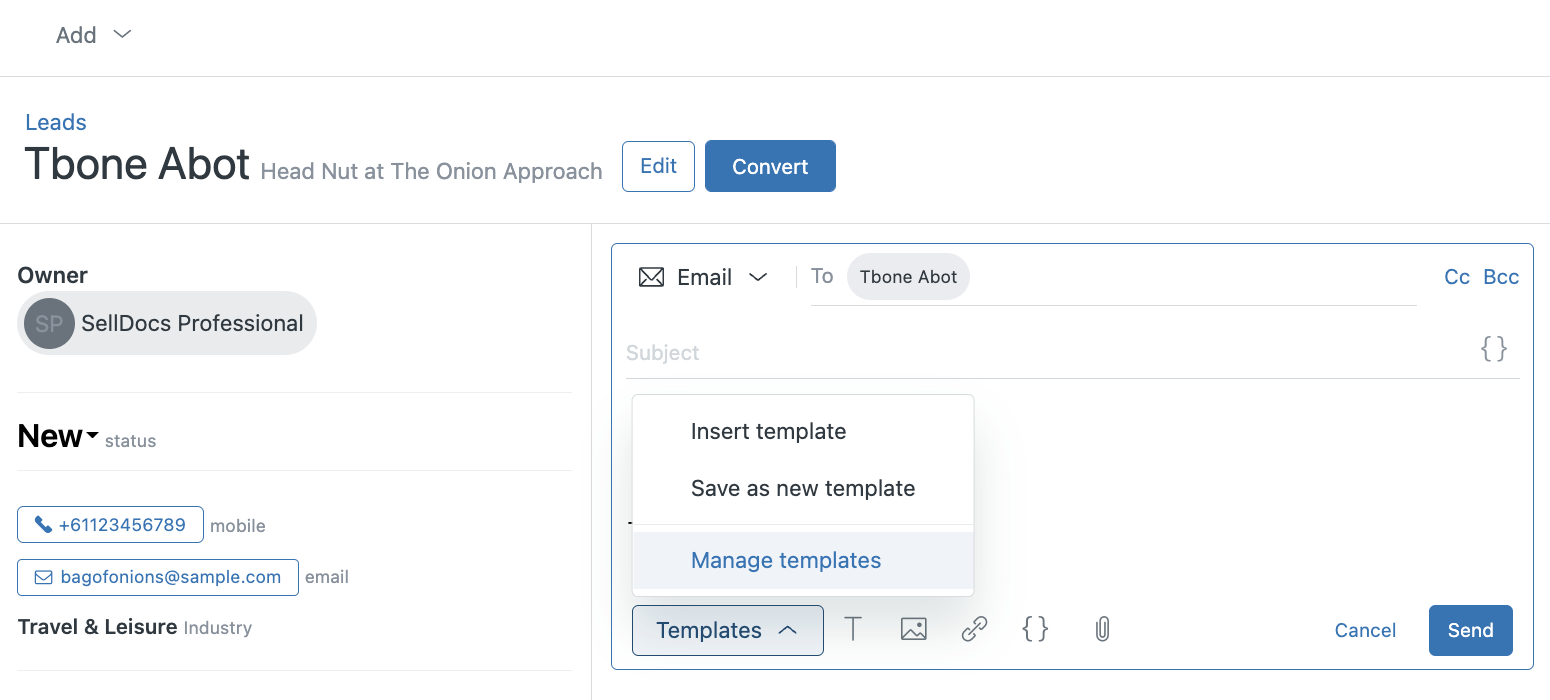Attach a file with the paperclip icon
The image size is (1550, 700).
click(x=1102, y=629)
